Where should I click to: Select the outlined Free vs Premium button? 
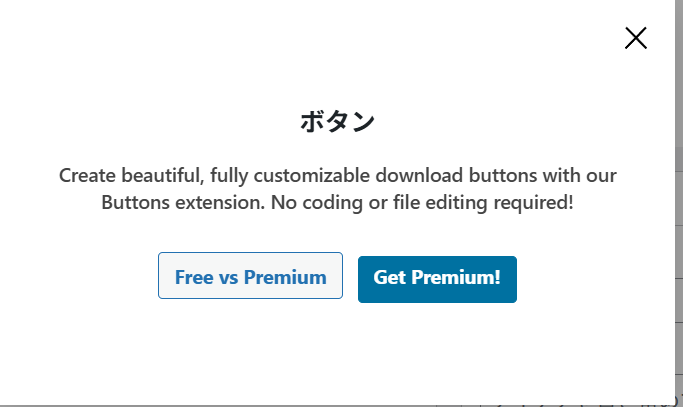[250, 277]
